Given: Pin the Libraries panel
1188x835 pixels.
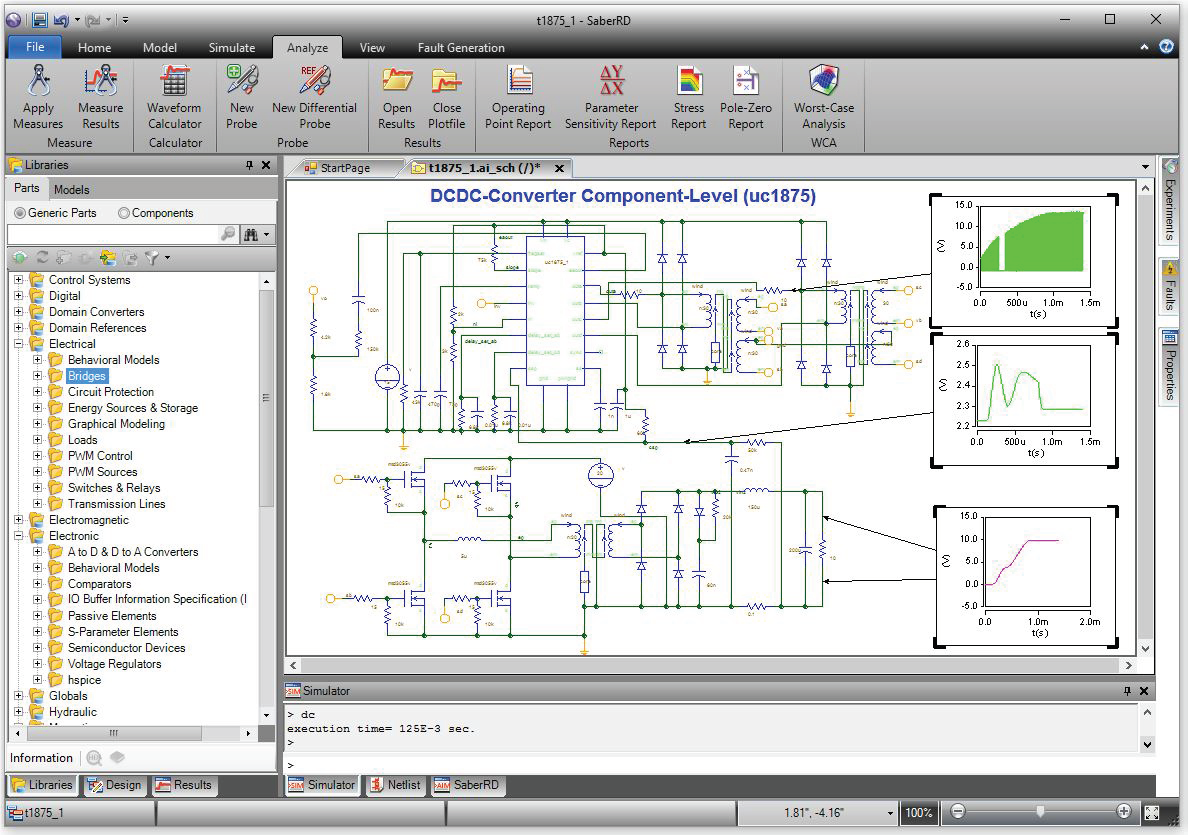Looking at the screenshot, I should 249,164.
